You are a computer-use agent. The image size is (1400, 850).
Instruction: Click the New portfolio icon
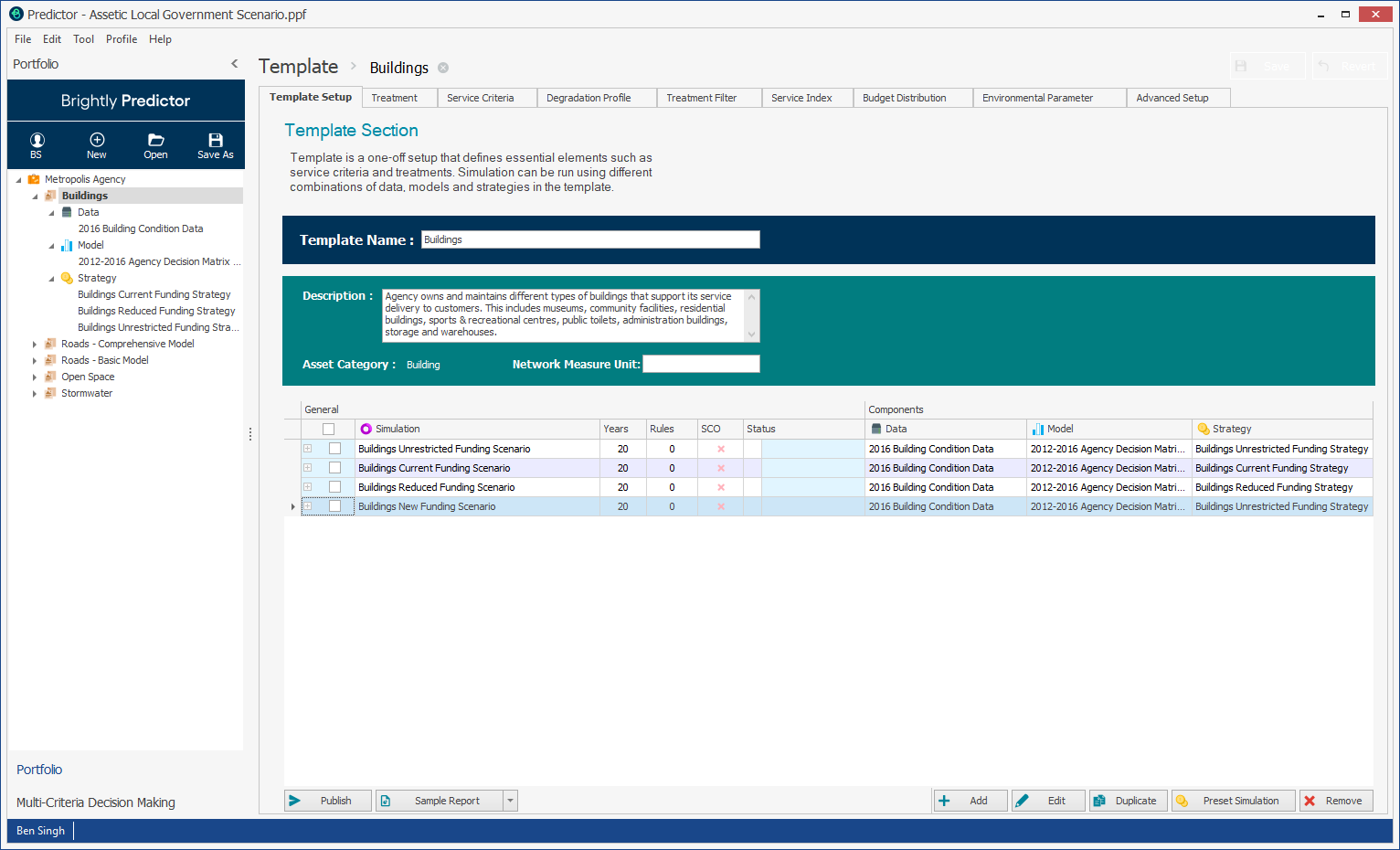click(97, 141)
